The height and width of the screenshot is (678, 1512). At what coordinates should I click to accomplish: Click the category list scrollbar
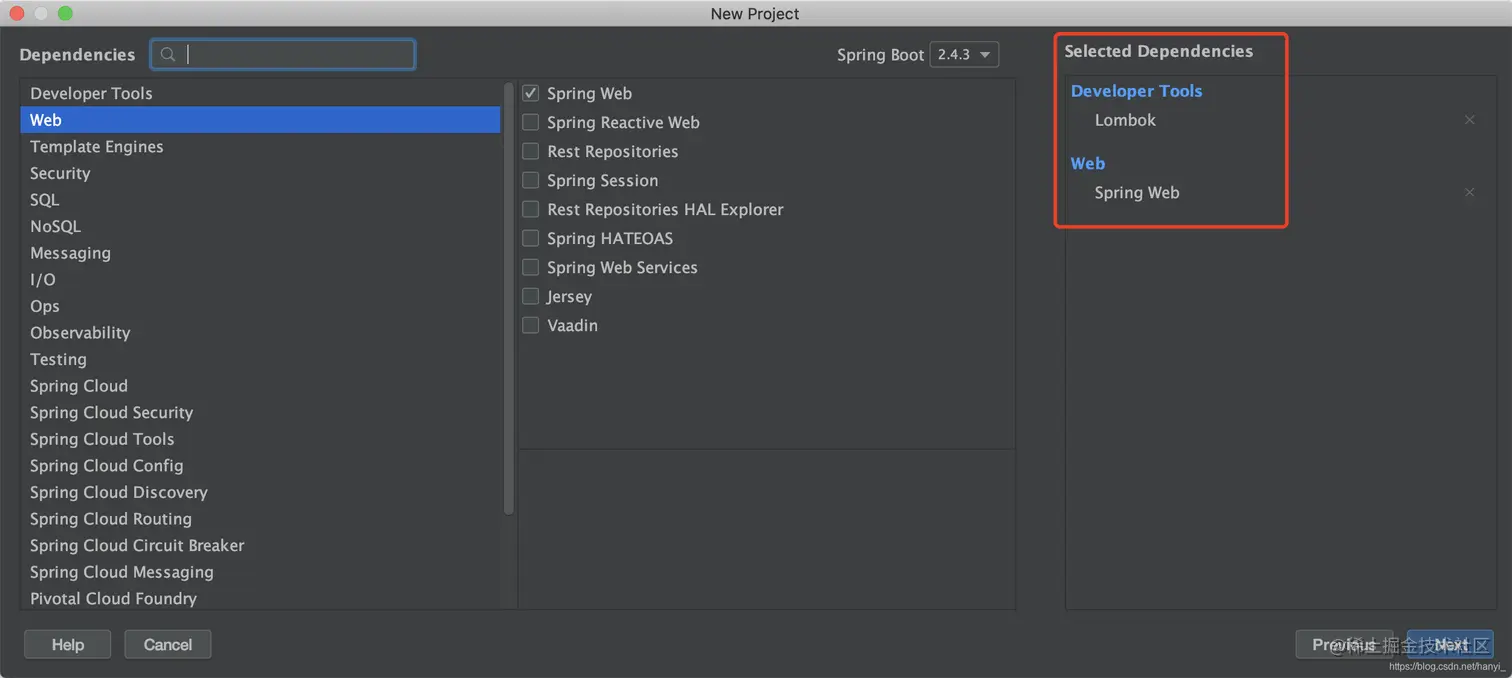coord(508,300)
